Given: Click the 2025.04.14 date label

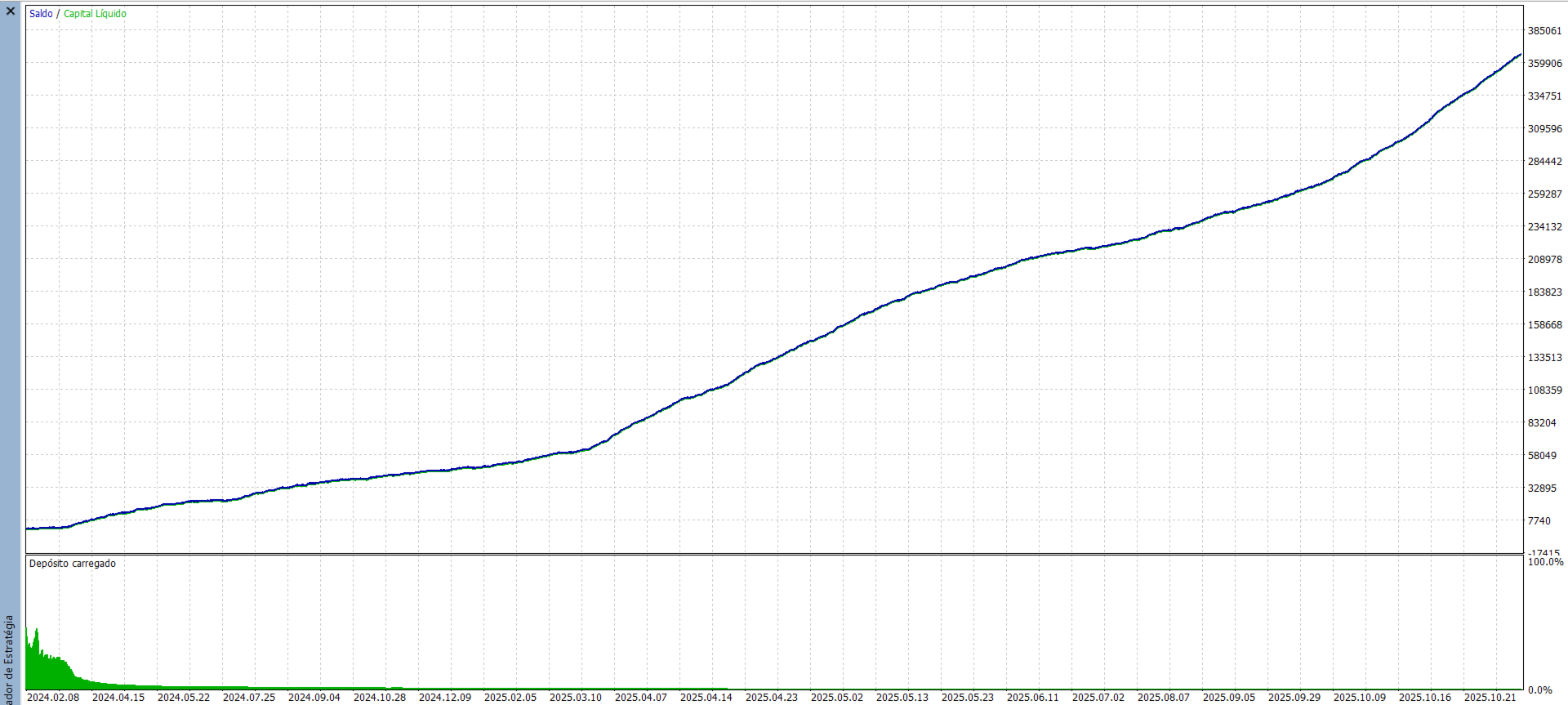Looking at the screenshot, I should (706, 698).
